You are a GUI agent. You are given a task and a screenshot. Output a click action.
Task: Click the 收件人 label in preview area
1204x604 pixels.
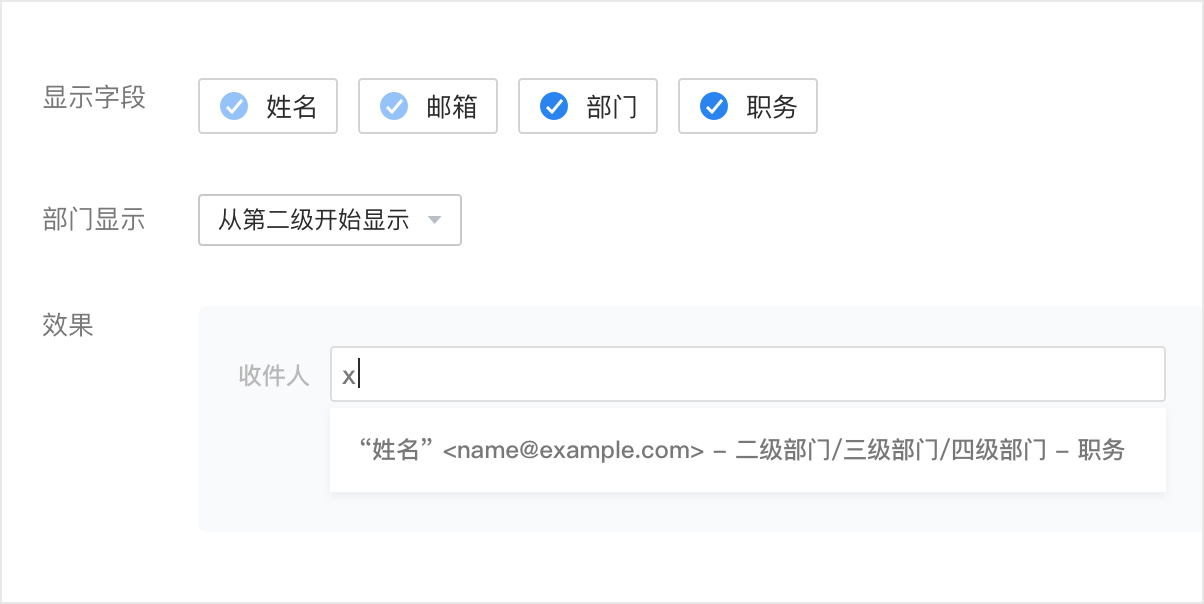coord(274,374)
